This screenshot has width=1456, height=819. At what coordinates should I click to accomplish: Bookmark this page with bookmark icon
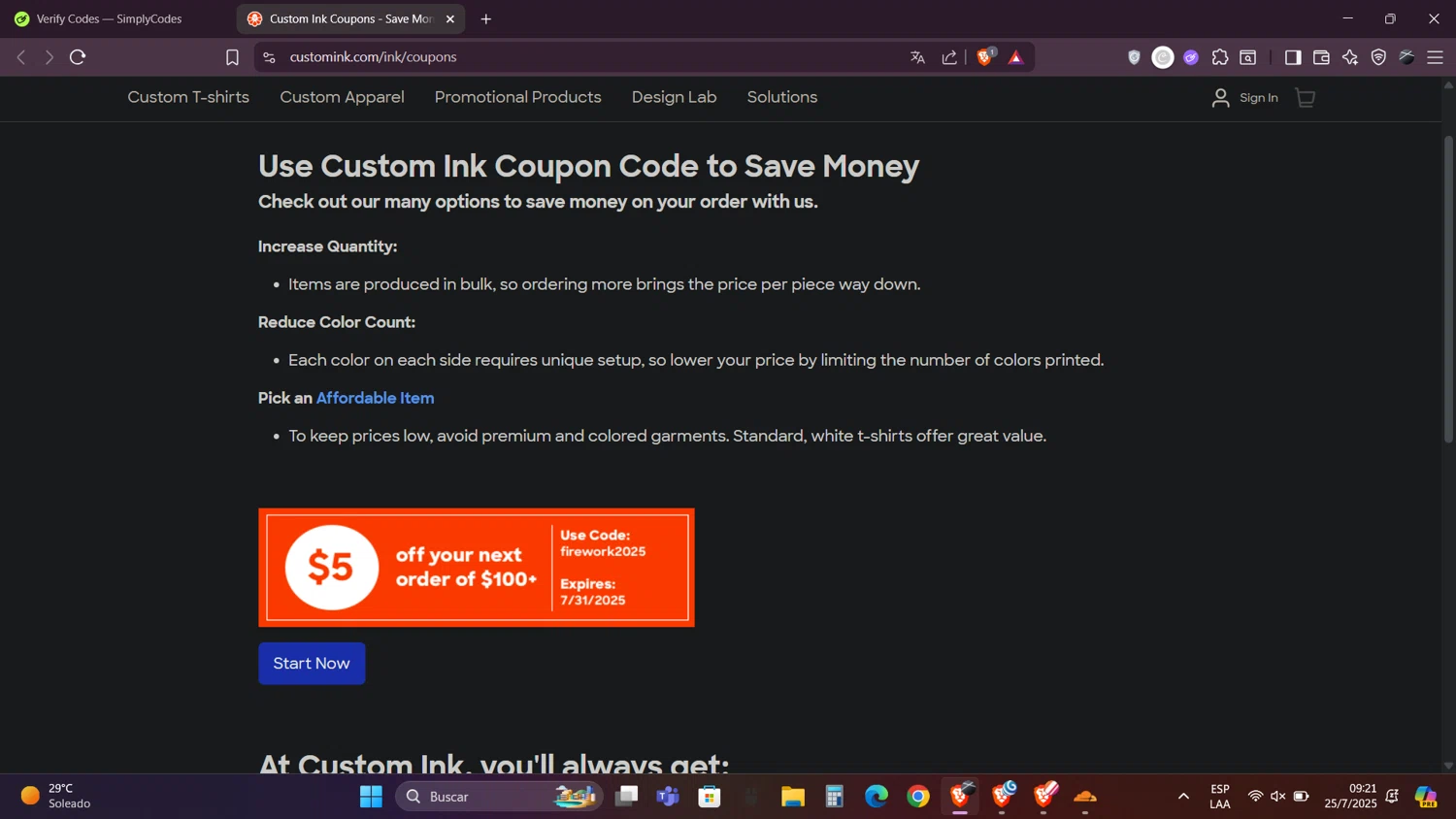click(232, 58)
